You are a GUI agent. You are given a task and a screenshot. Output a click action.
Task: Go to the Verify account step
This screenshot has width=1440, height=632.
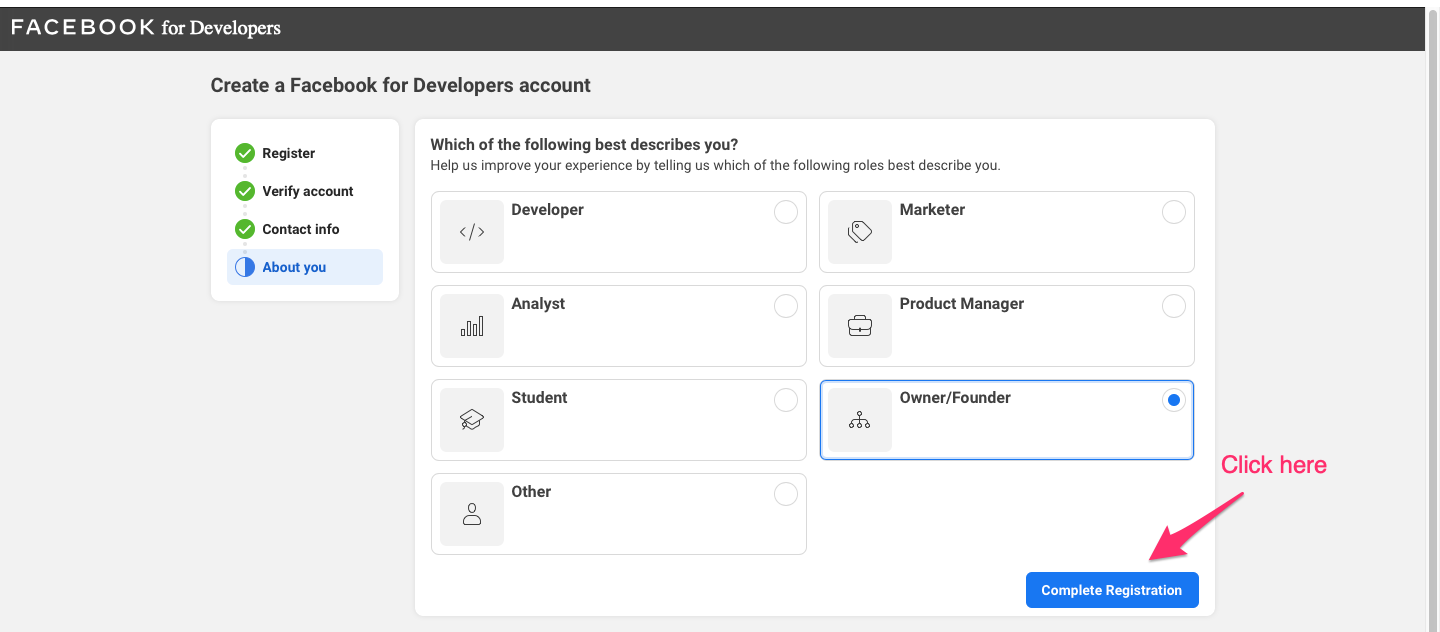305,191
